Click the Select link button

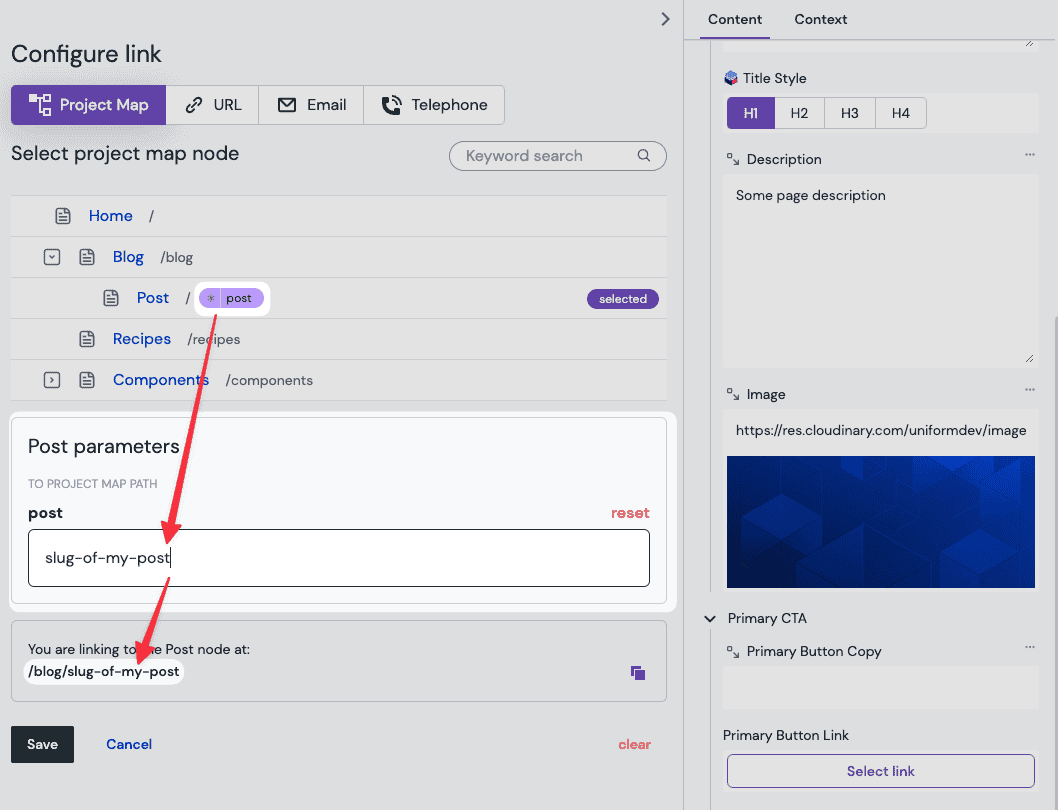click(881, 772)
